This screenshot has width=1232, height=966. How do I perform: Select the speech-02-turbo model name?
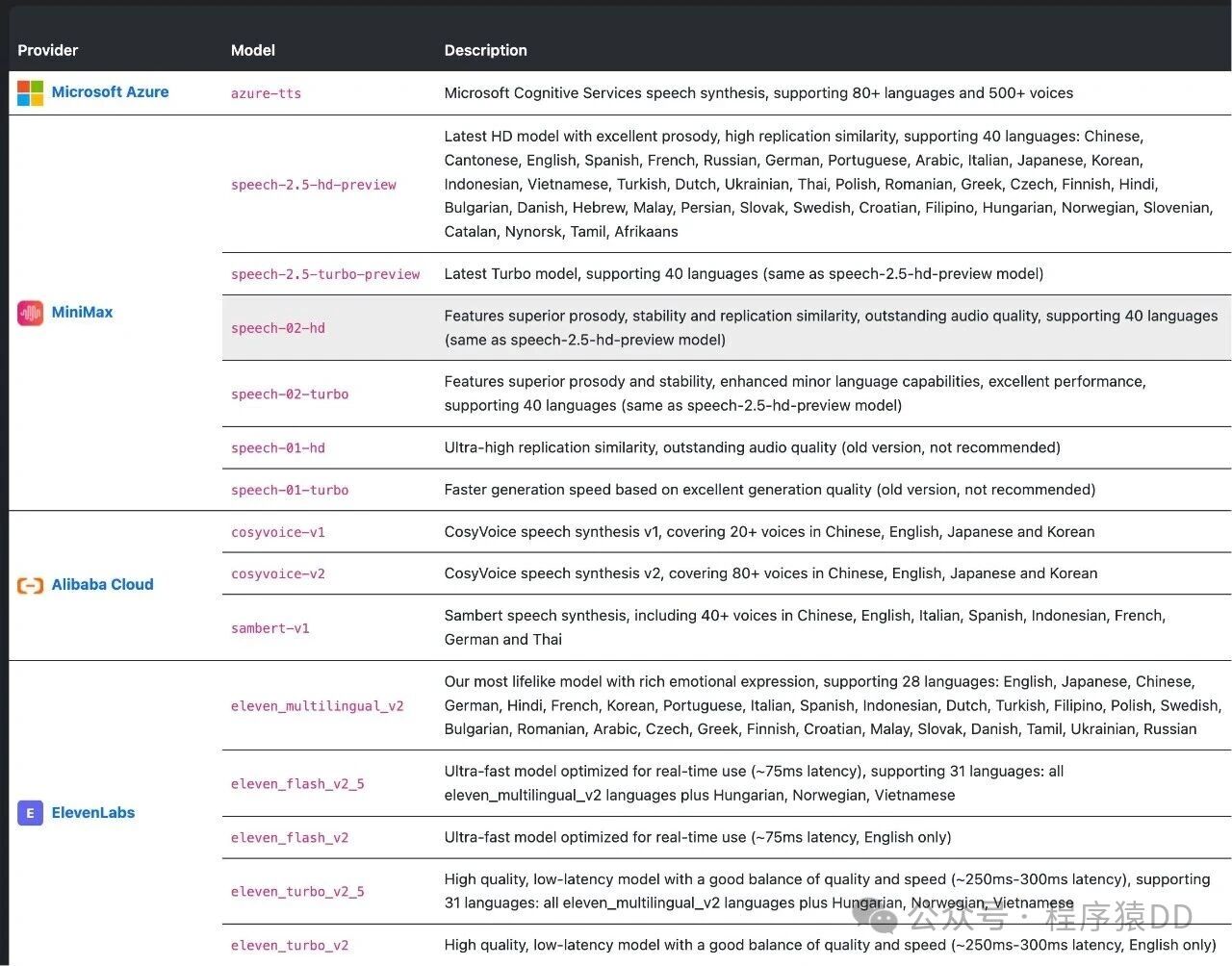(x=290, y=394)
